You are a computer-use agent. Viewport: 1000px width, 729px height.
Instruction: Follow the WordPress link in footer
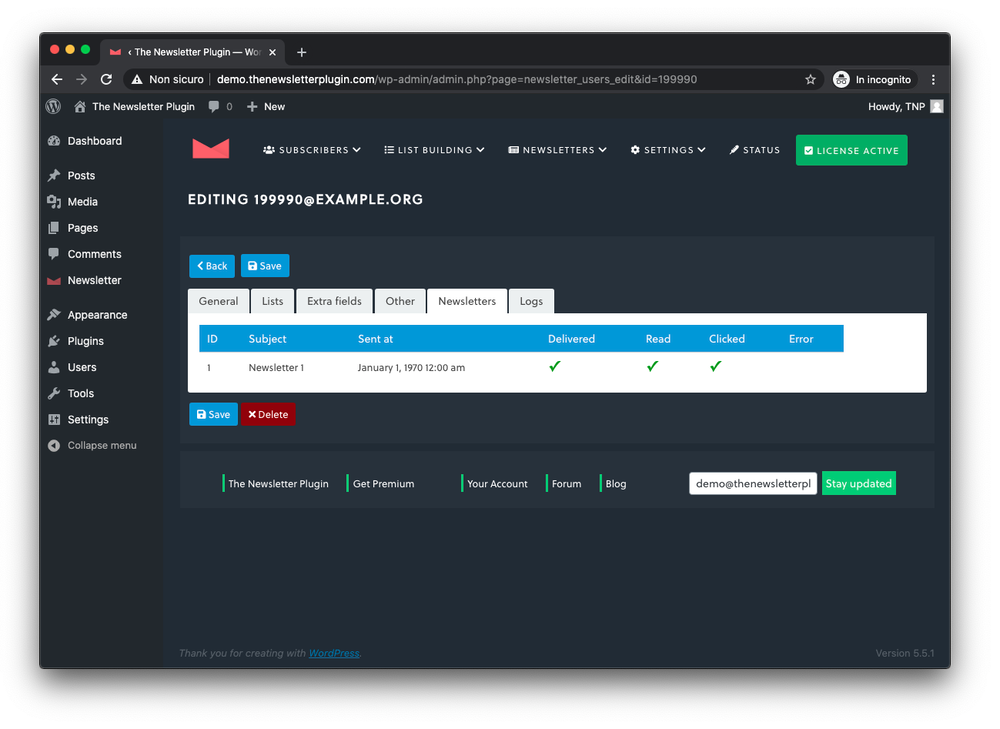(334, 653)
